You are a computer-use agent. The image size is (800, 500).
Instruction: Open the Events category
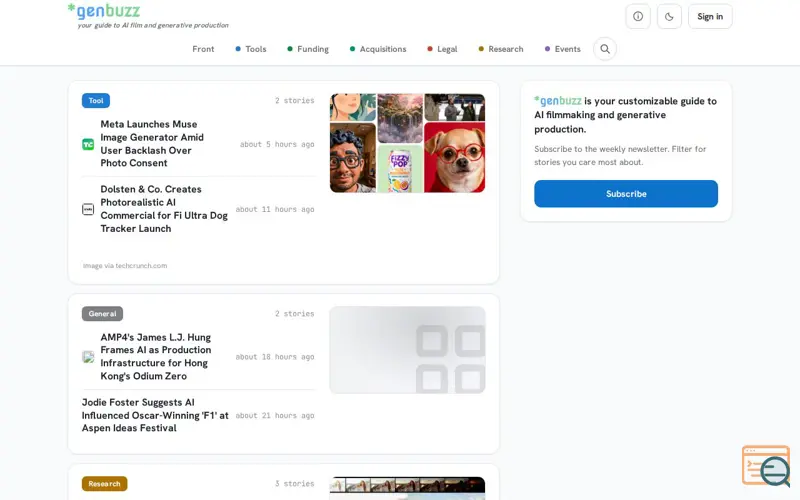coord(563,49)
